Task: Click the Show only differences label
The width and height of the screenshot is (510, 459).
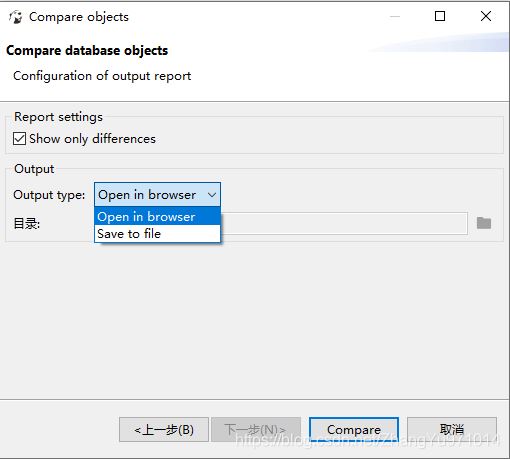Action: (x=92, y=139)
